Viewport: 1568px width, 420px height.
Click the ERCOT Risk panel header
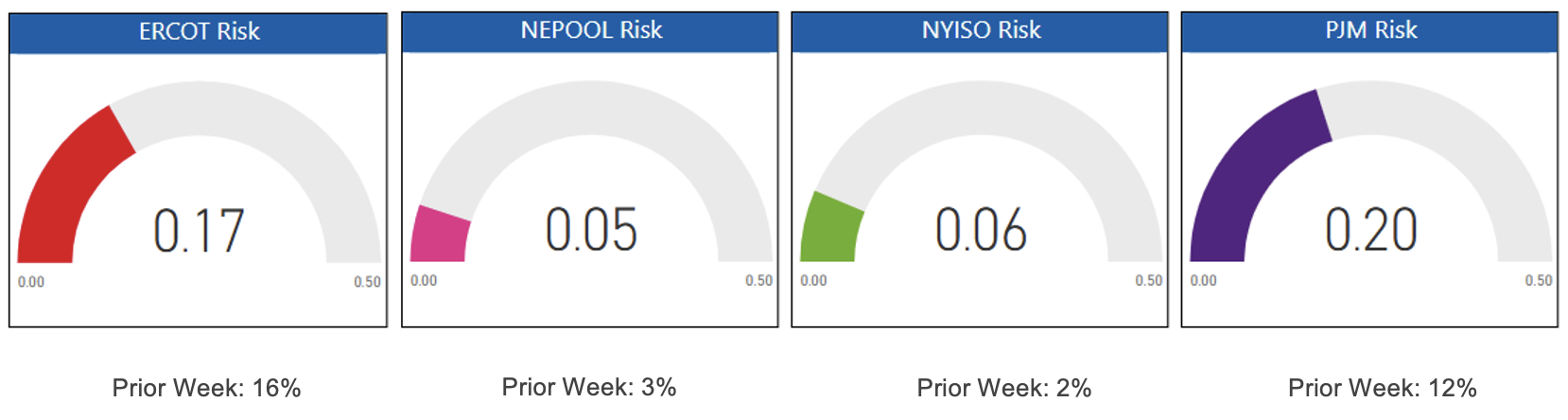pyautogui.click(x=199, y=32)
